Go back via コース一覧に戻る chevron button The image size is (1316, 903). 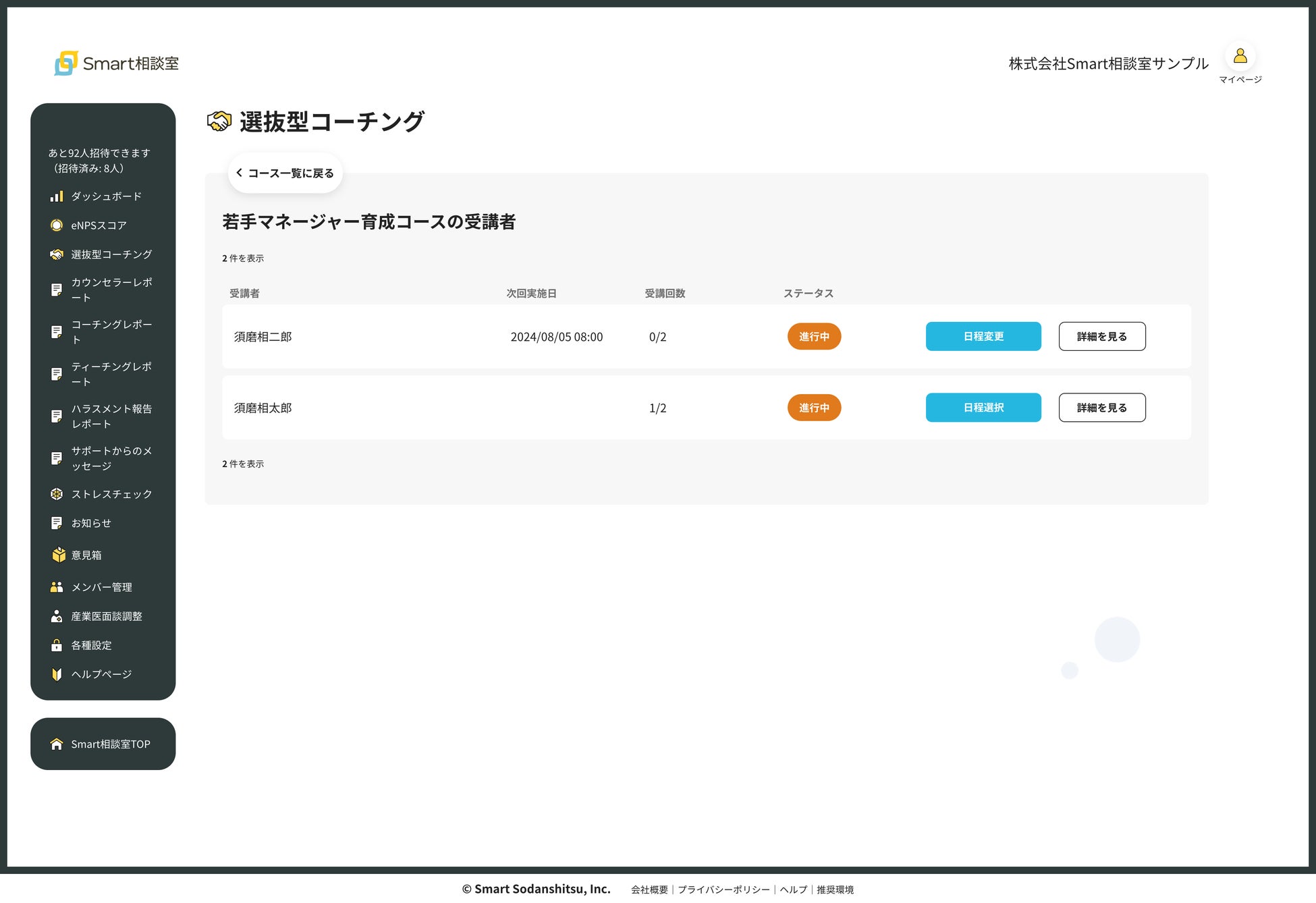click(285, 173)
